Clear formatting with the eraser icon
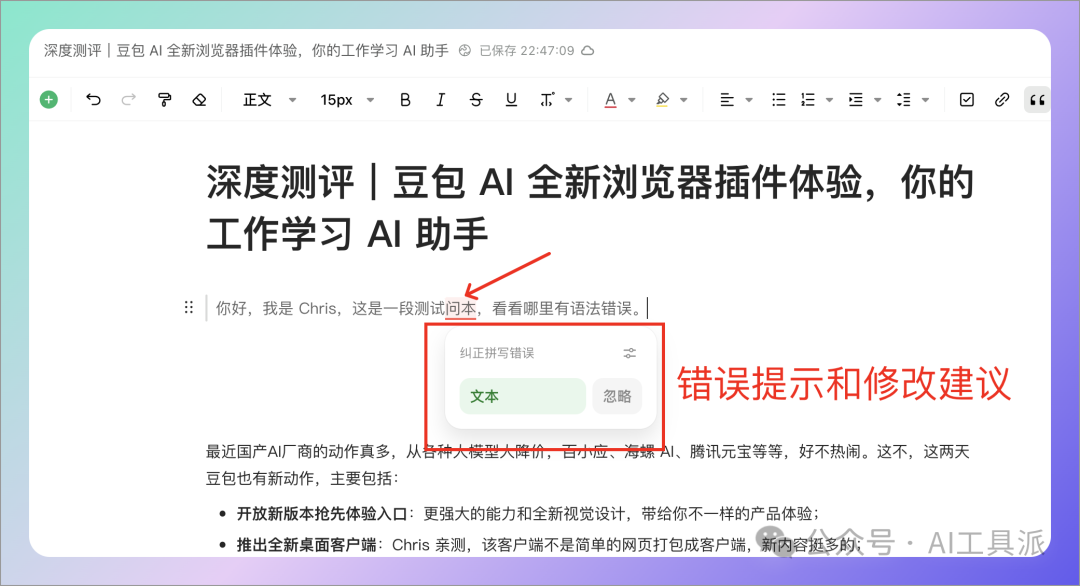 click(199, 100)
